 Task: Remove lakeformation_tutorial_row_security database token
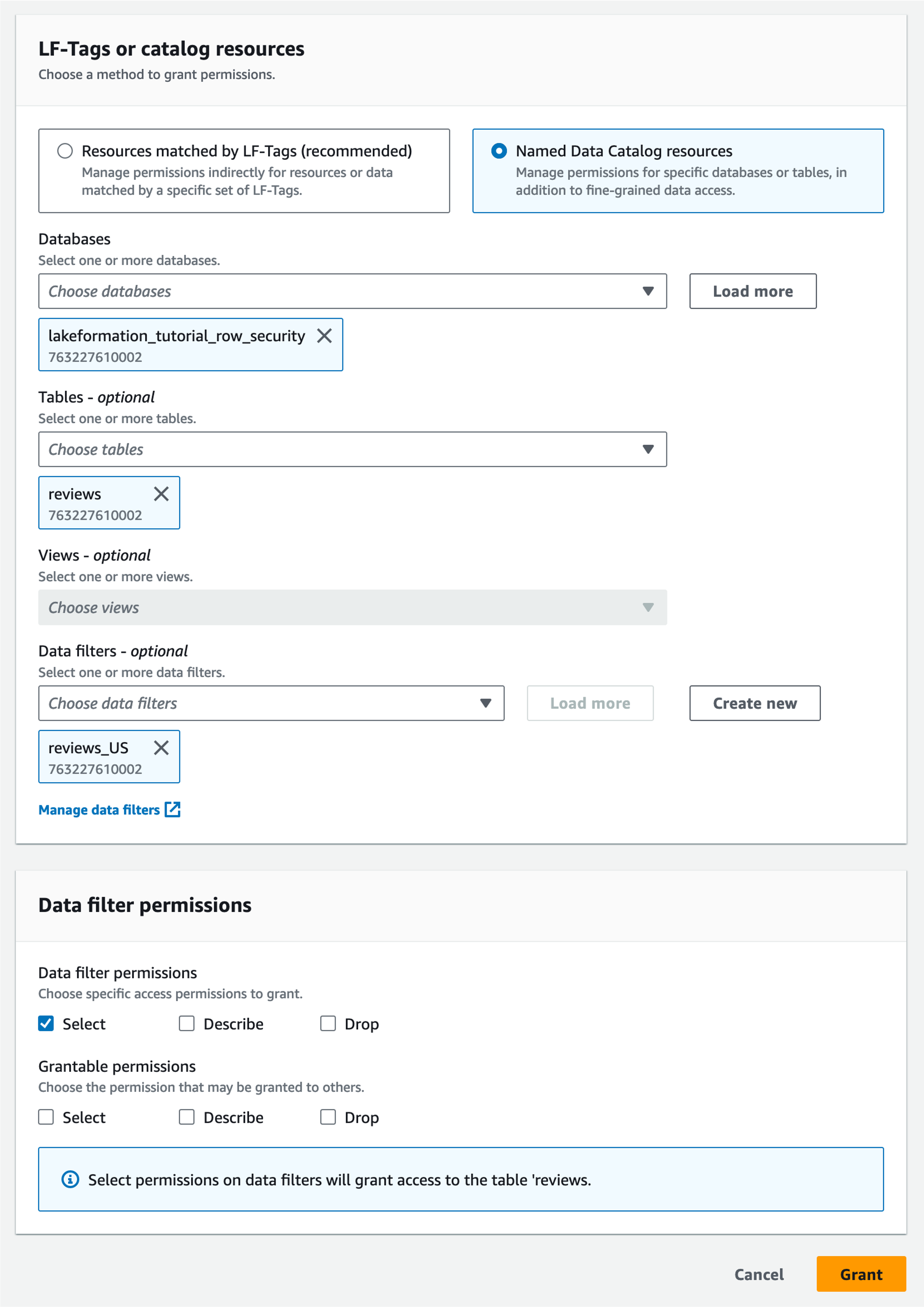(325, 336)
